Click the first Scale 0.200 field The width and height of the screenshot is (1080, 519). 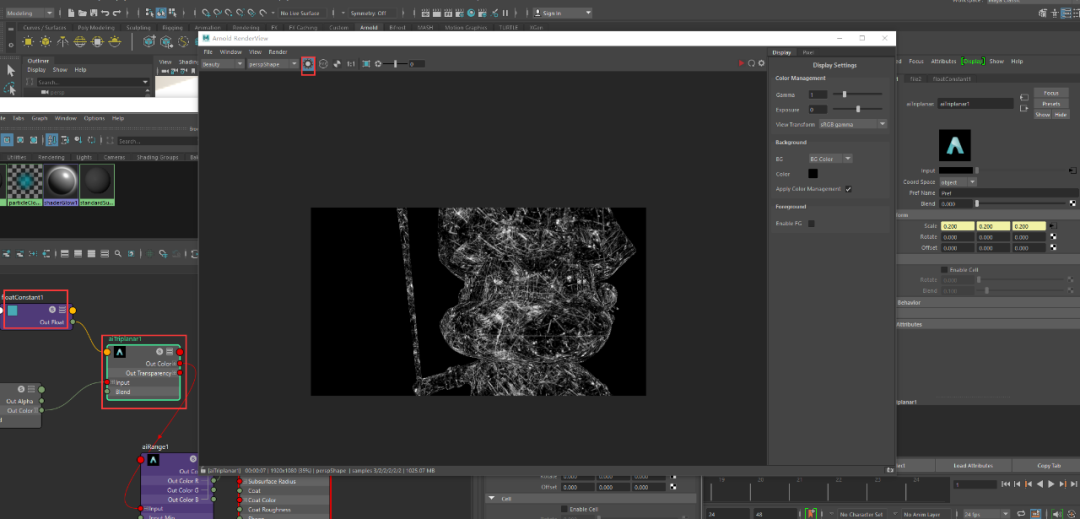955,226
